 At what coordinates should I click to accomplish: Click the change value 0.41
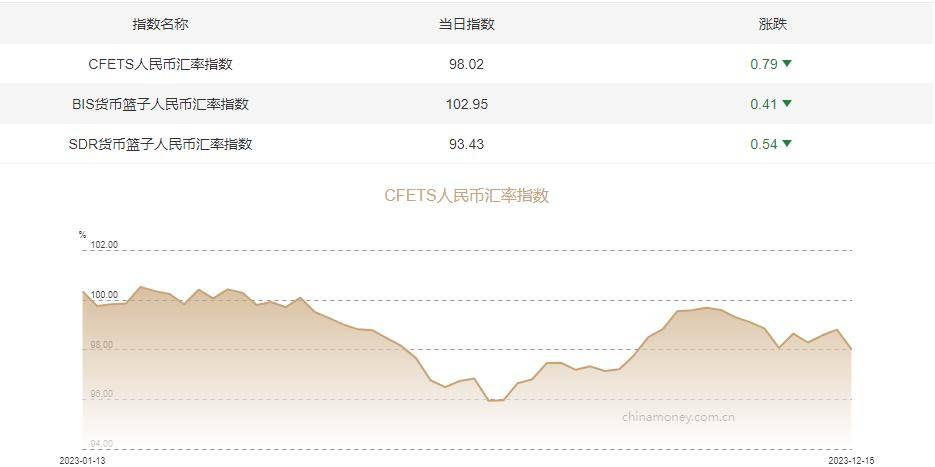click(764, 104)
